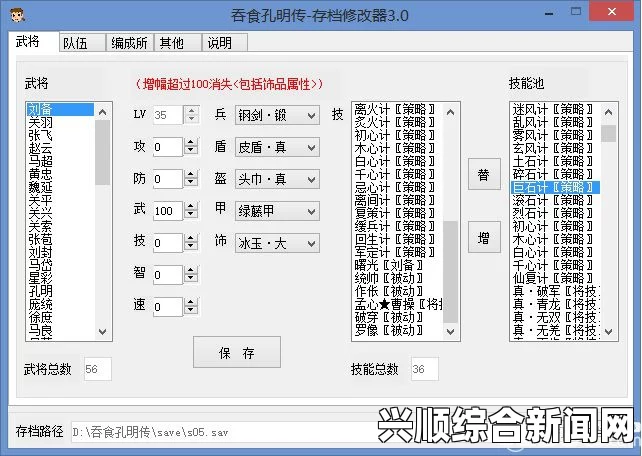
Task: Click skill pool scroll down arrow
Action: (608, 332)
